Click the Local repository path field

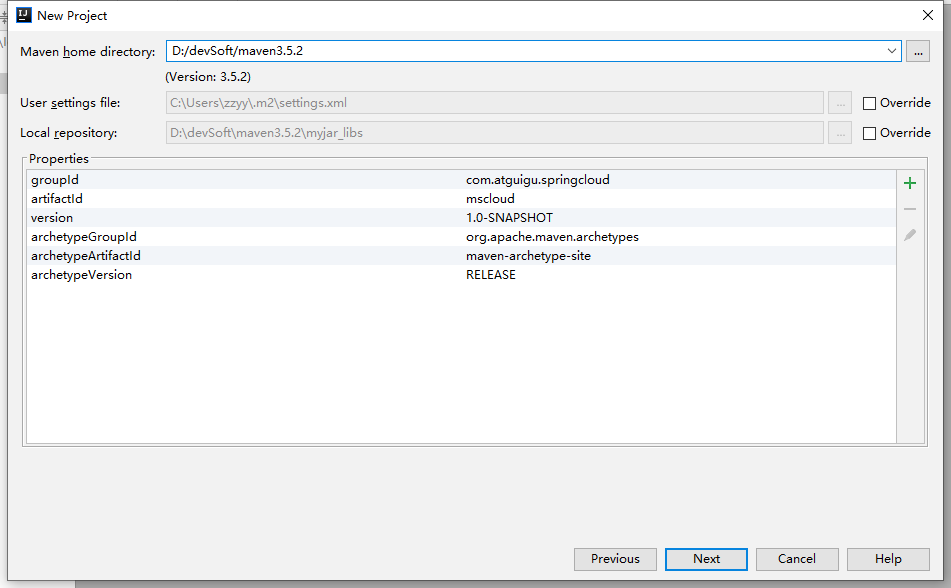coord(494,132)
